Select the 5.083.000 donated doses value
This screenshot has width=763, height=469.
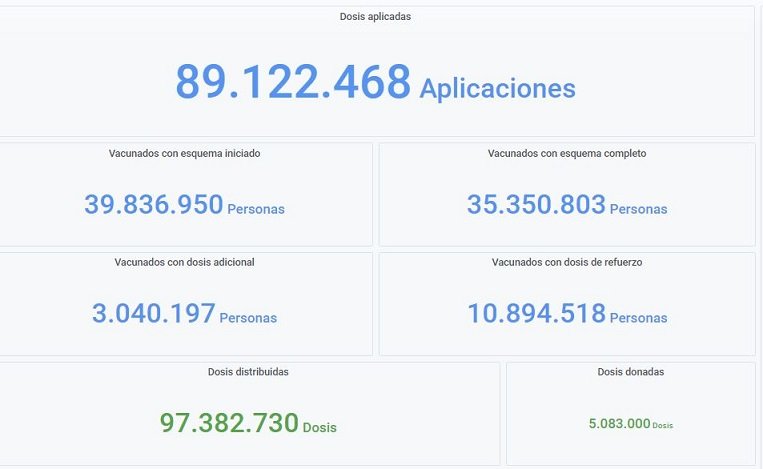pyautogui.click(x=619, y=424)
